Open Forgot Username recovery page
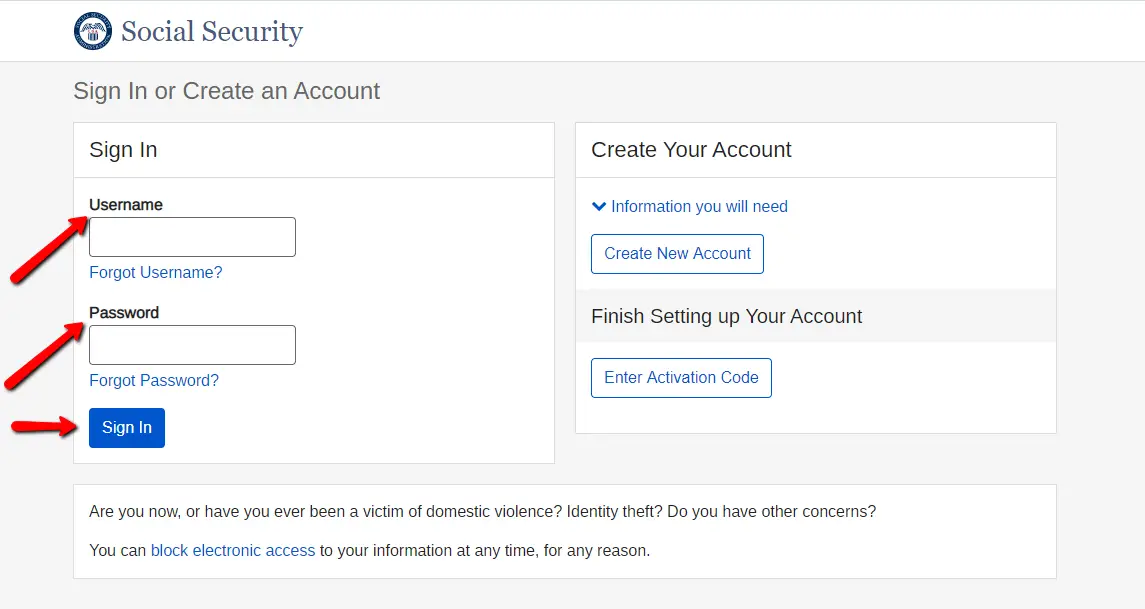This screenshot has height=609, width=1145. [x=155, y=272]
